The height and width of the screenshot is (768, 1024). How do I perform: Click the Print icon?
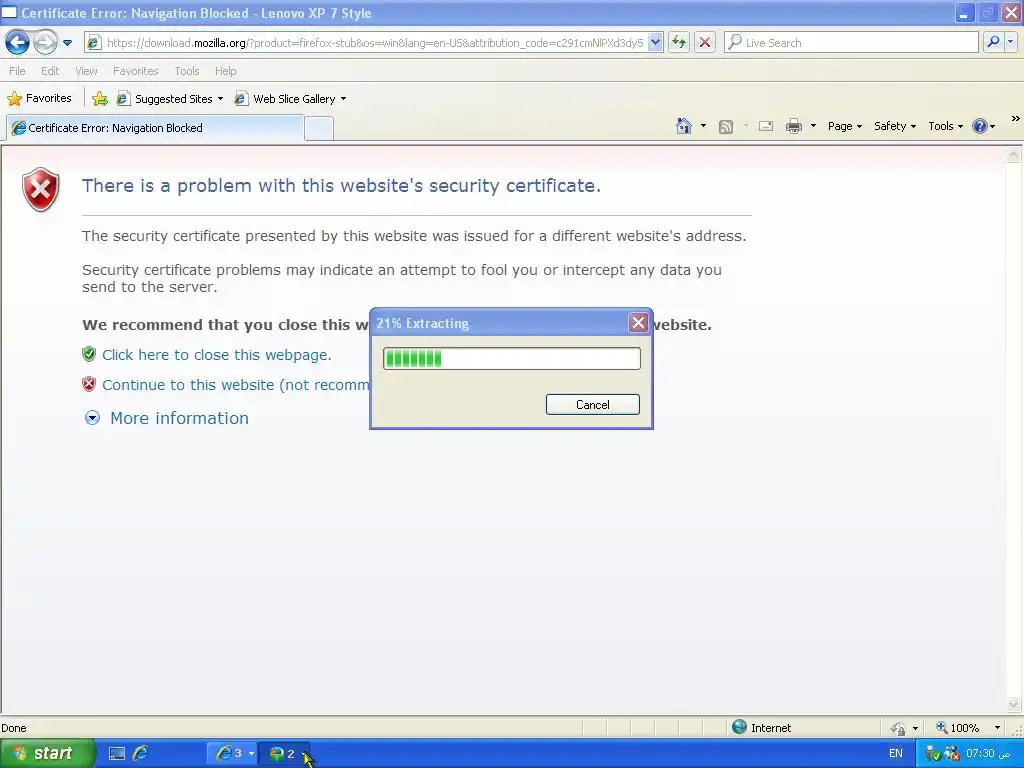[793, 126]
